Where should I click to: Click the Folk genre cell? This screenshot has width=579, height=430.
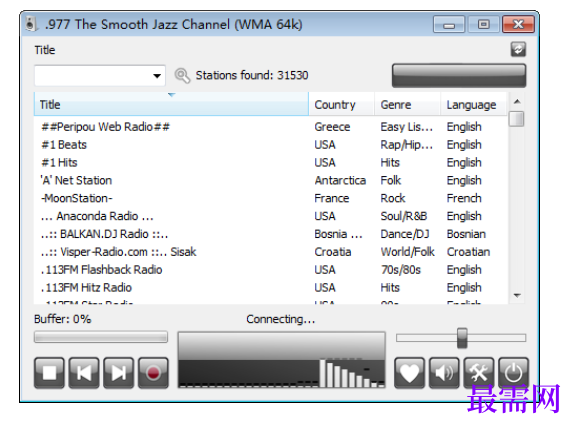point(391,180)
